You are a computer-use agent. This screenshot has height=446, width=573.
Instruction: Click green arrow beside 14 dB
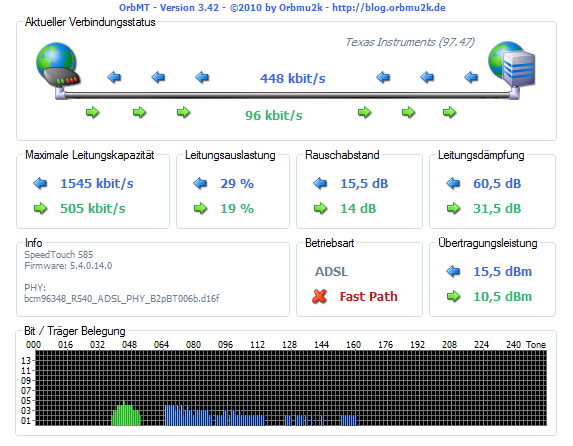(x=320, y=208)
